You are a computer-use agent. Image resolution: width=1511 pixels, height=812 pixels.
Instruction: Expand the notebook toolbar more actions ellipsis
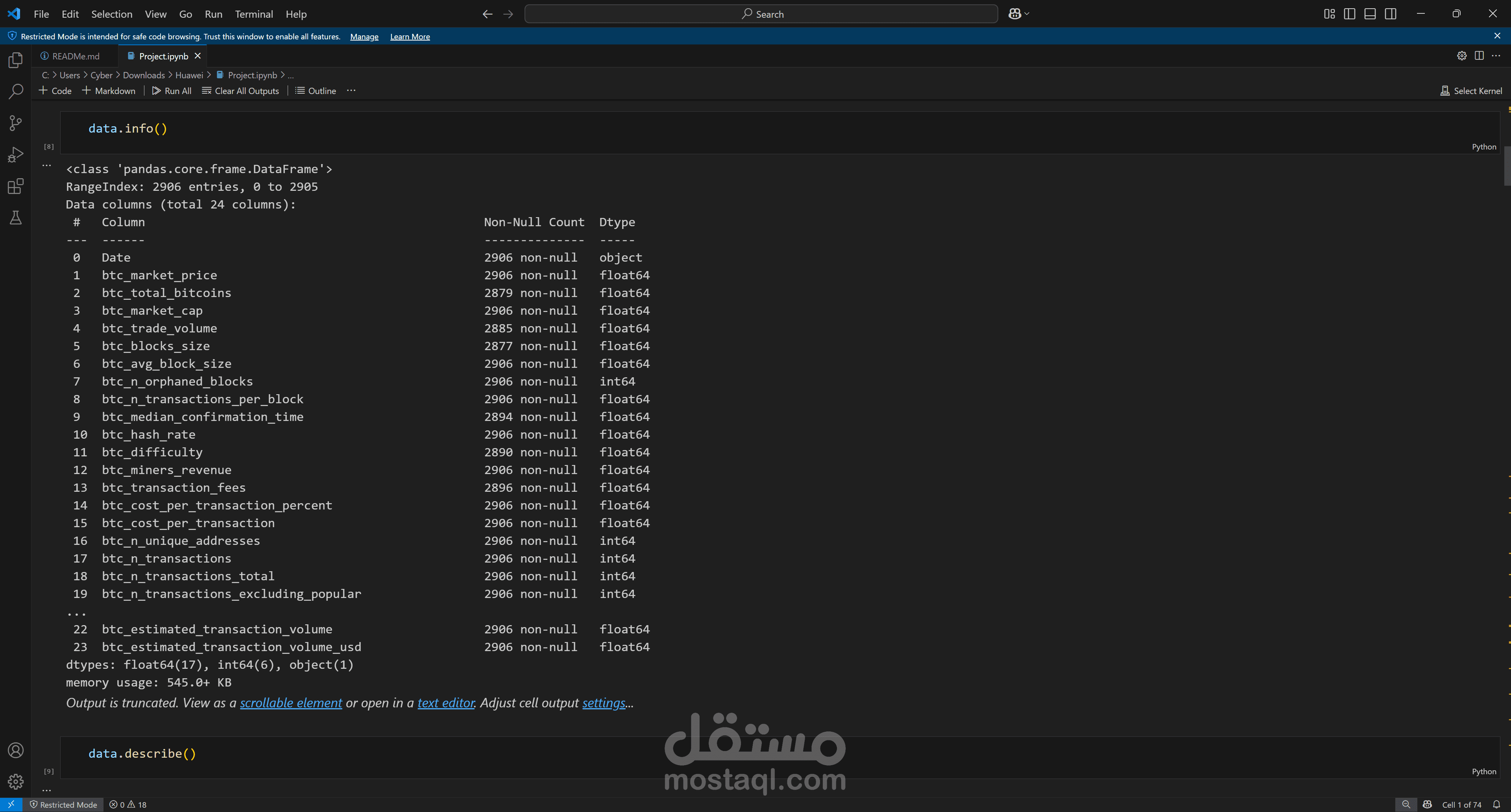[351, 90]
